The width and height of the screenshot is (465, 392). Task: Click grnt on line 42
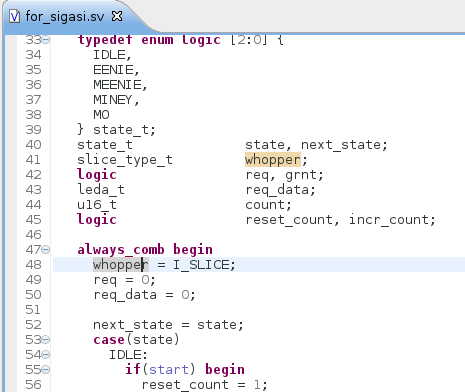tap(301, 175)
